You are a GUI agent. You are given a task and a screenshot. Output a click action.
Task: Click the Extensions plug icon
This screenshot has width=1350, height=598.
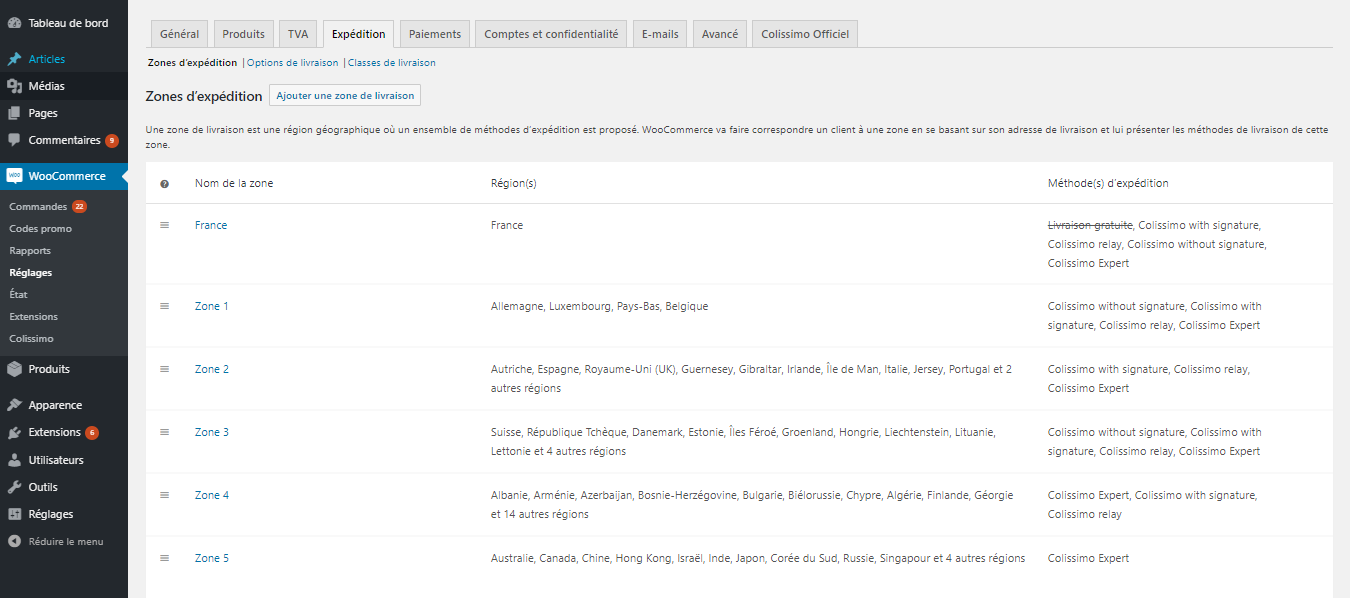click(x=14, y=433)
